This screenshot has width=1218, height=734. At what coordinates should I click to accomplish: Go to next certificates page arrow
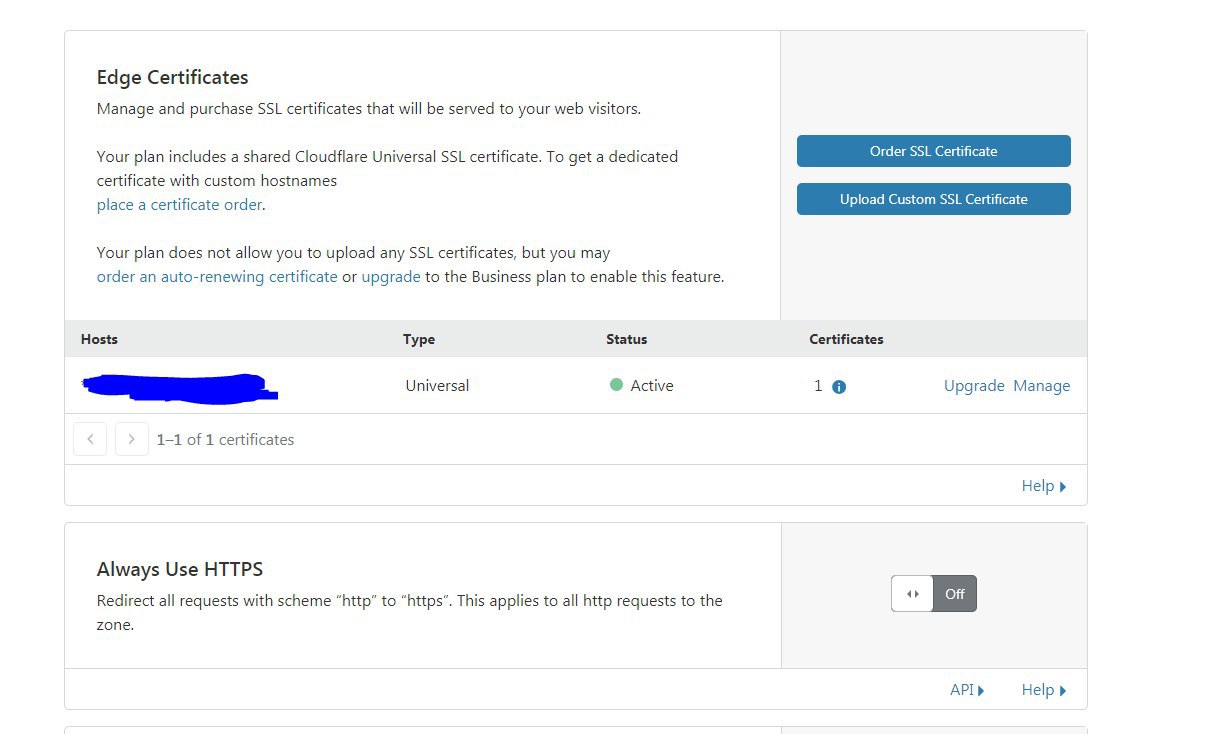click(132, 439)
